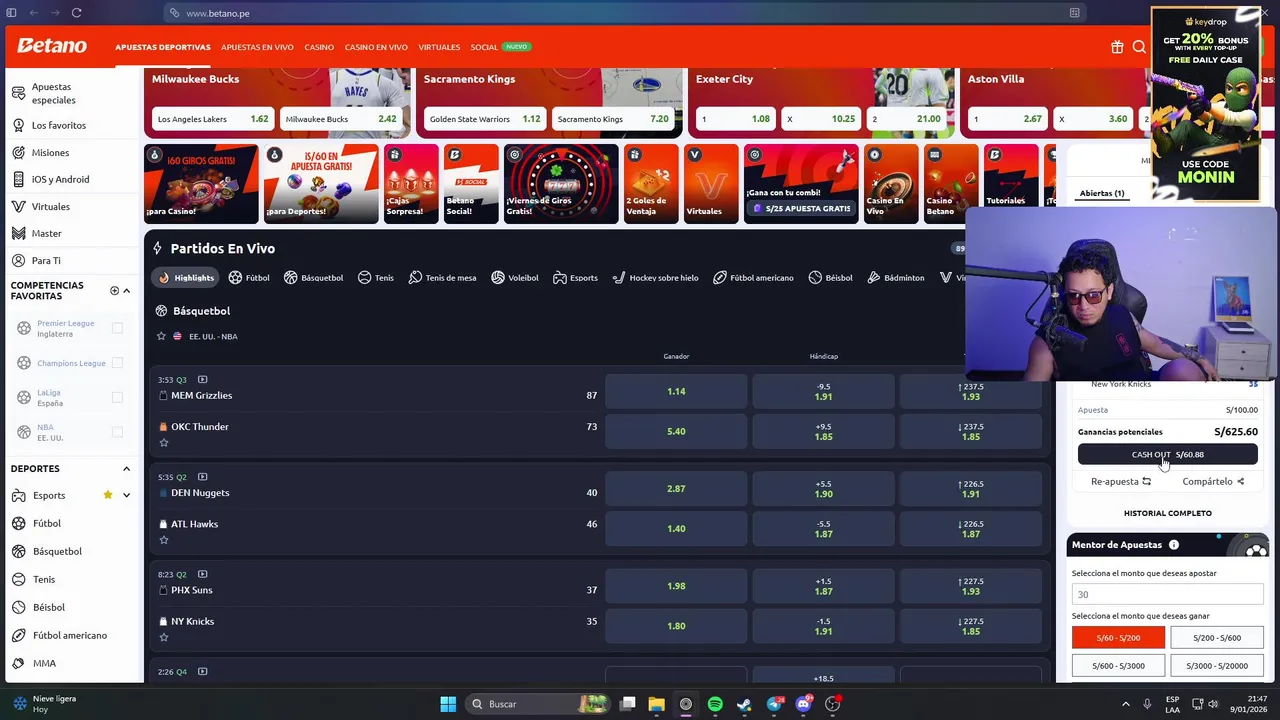Open the Windows Start menu
The width and height of the screenshot is (1280, 720).
448,704
